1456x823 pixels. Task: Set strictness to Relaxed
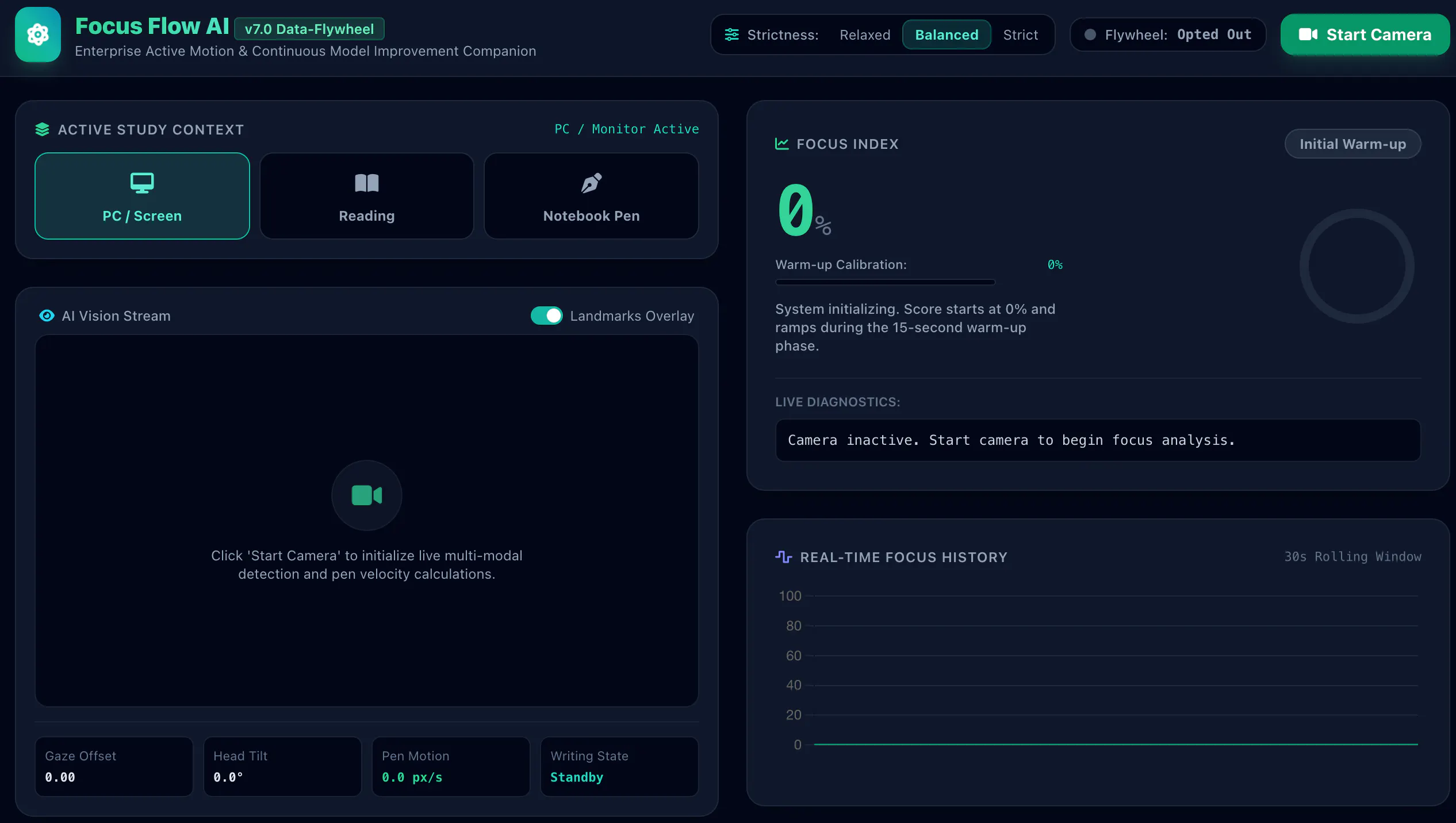[x=865, y=34]
